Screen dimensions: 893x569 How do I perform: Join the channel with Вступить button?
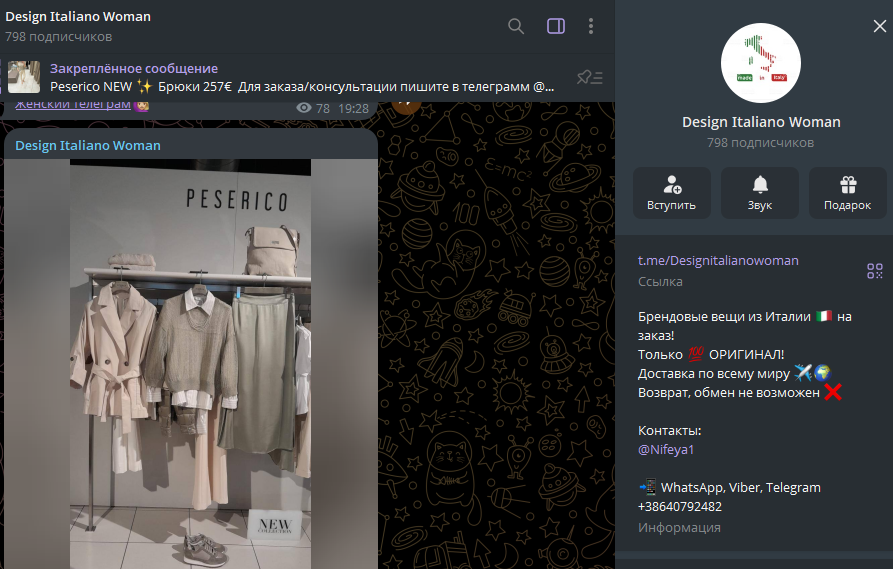click(671, 193)
